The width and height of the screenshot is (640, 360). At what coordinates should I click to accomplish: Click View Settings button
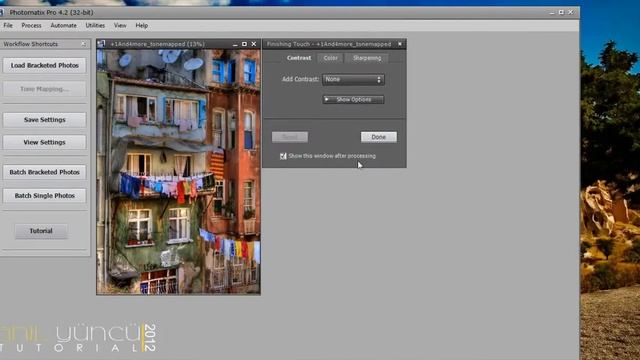(x=44, y=142)
